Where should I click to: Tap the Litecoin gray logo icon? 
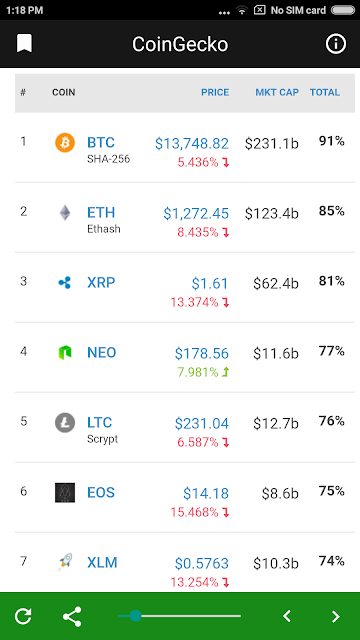click(65, 422)
